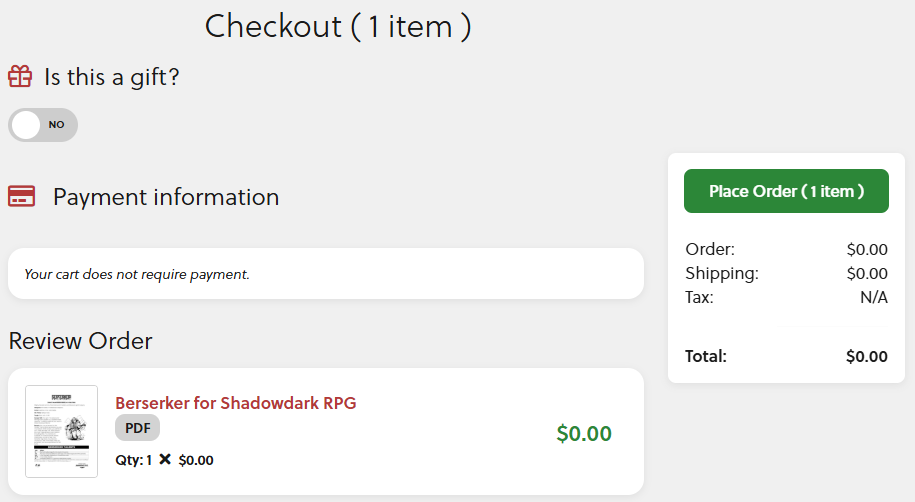Click the Shipping cost line in summary
Image resolution: width=915 pixels, height=502 pixels.
click(x=786, y=273)
